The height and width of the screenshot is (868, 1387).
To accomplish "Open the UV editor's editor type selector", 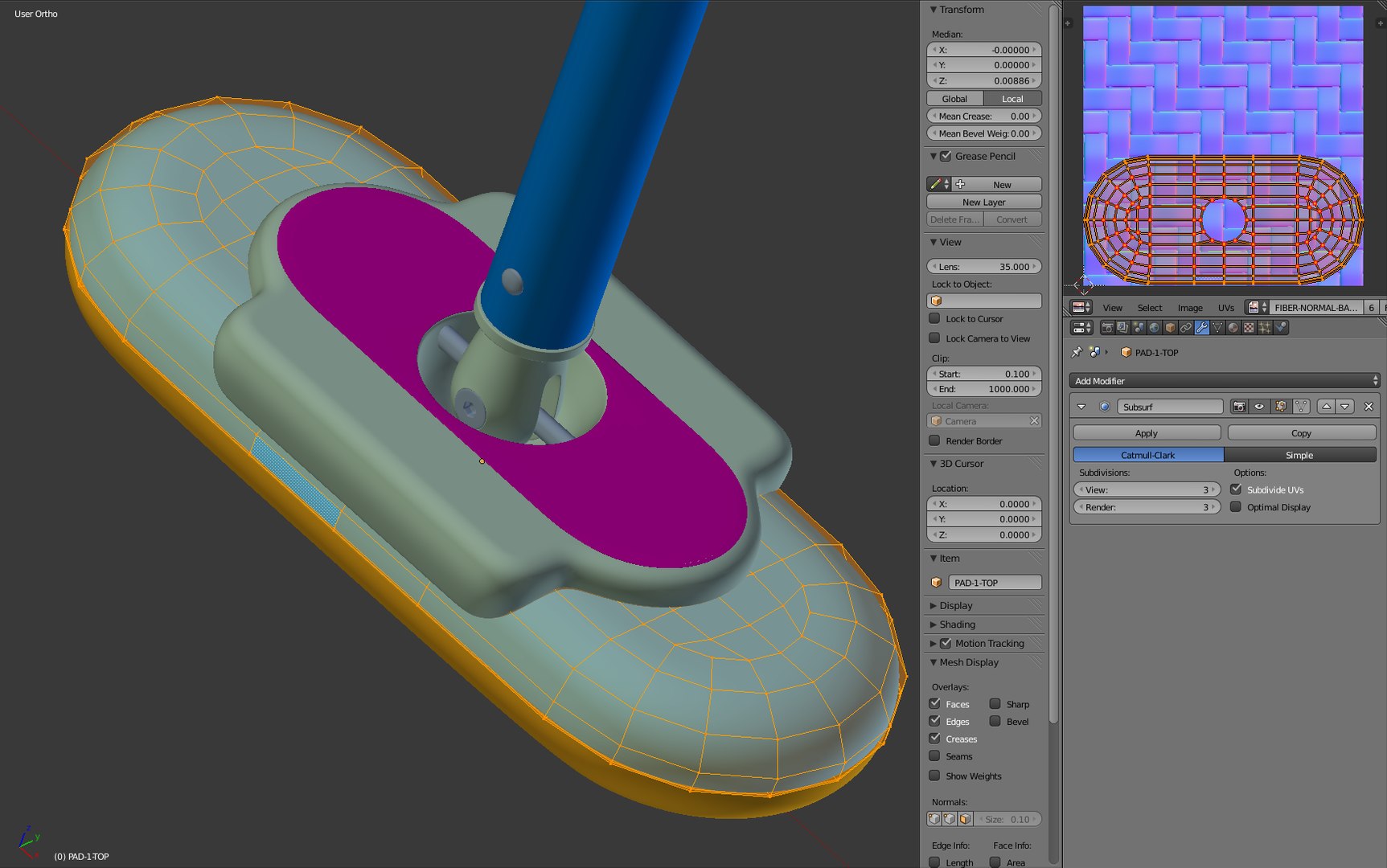I will click(x=1081, y=307).
